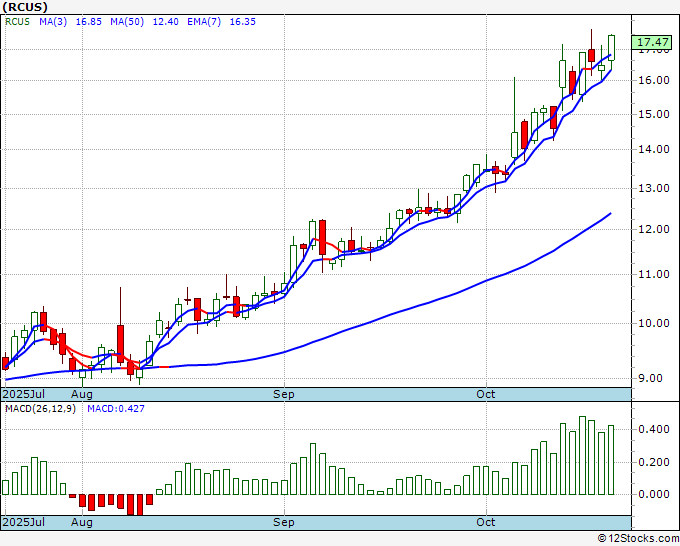680x546 pixels.
Task: Click the 2025Jul label on price chart axis
Action: [x=24, y=394]
